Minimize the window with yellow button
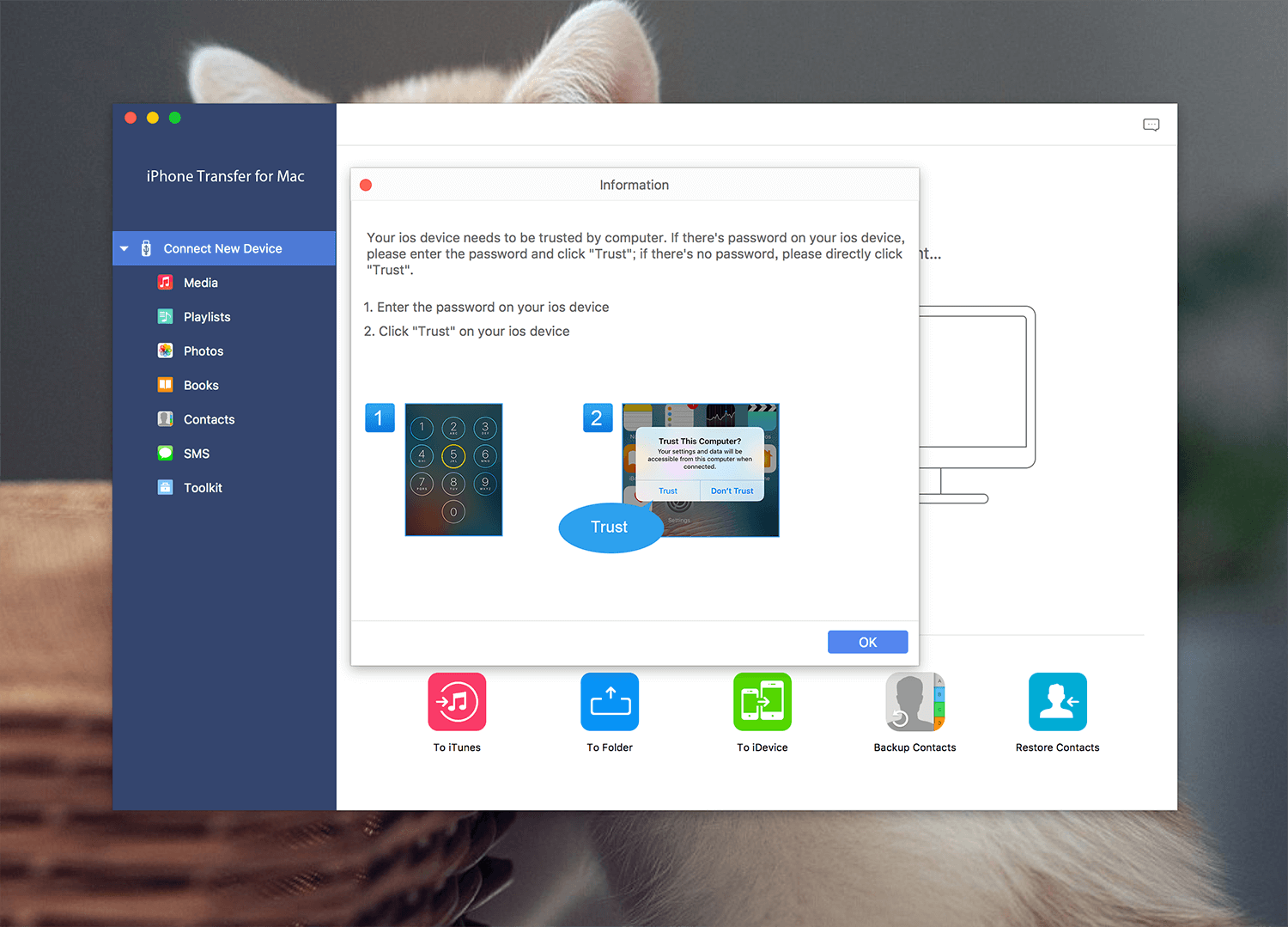The height and width of the screenshot is (927, 1288). (x=153, y=118)
